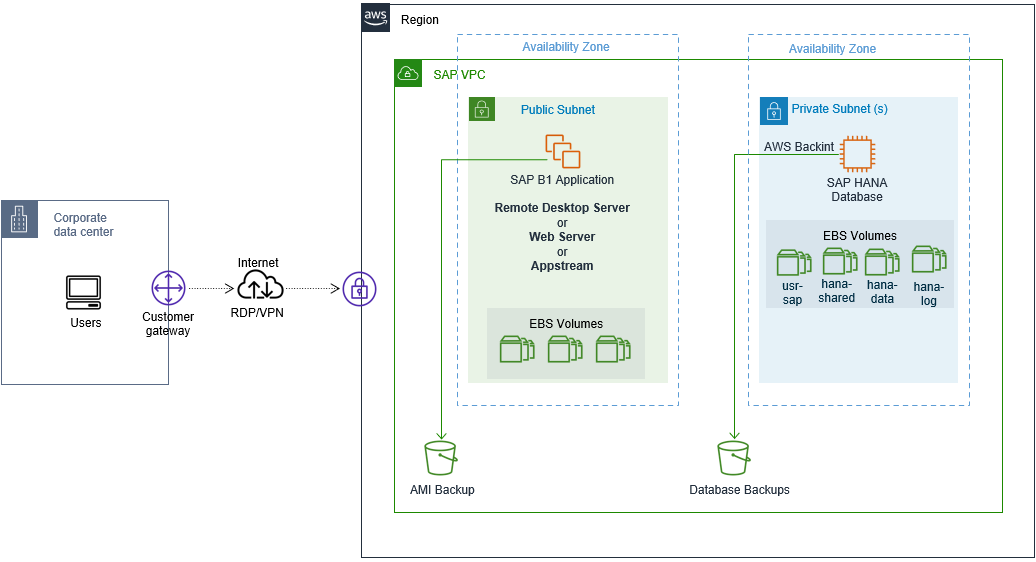Select the Users label
This screenshot has height=562, width=1036.
pos(86,323)
